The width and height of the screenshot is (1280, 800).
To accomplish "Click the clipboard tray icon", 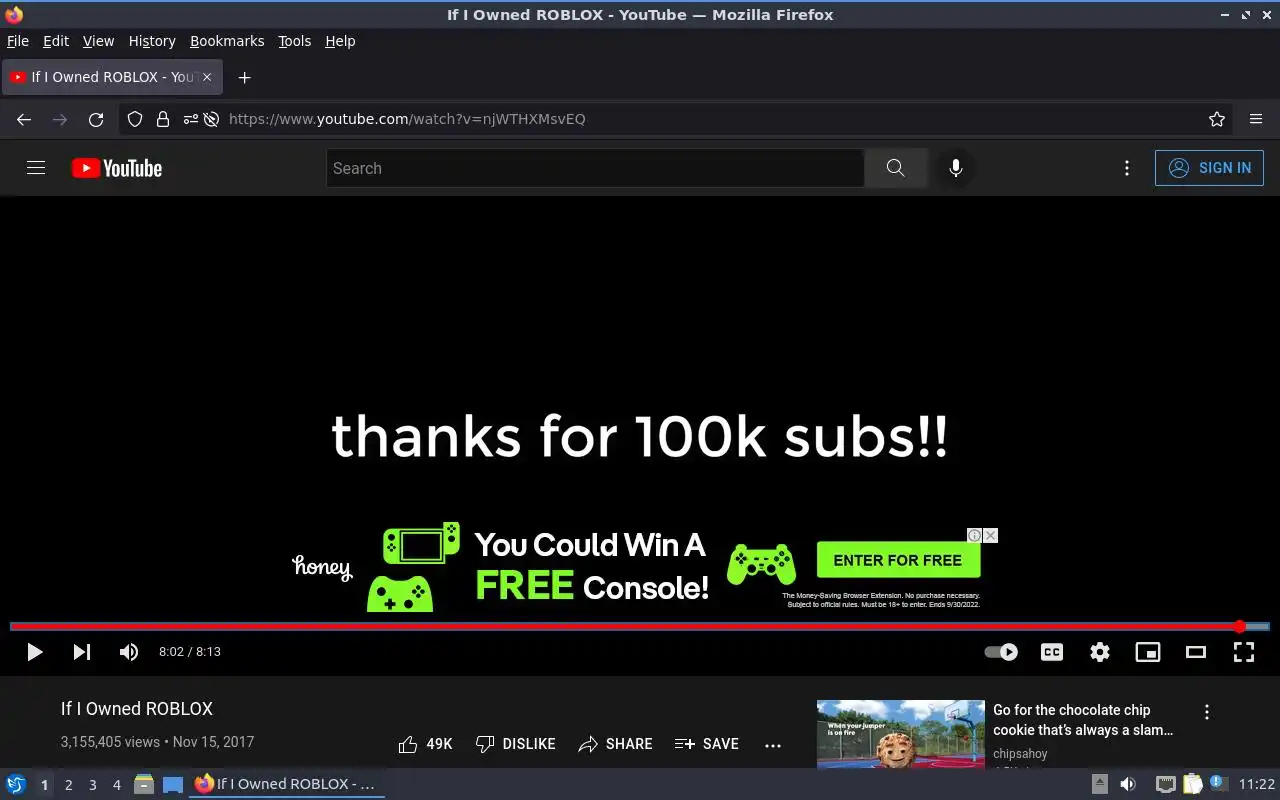I will pos(1192,784).
